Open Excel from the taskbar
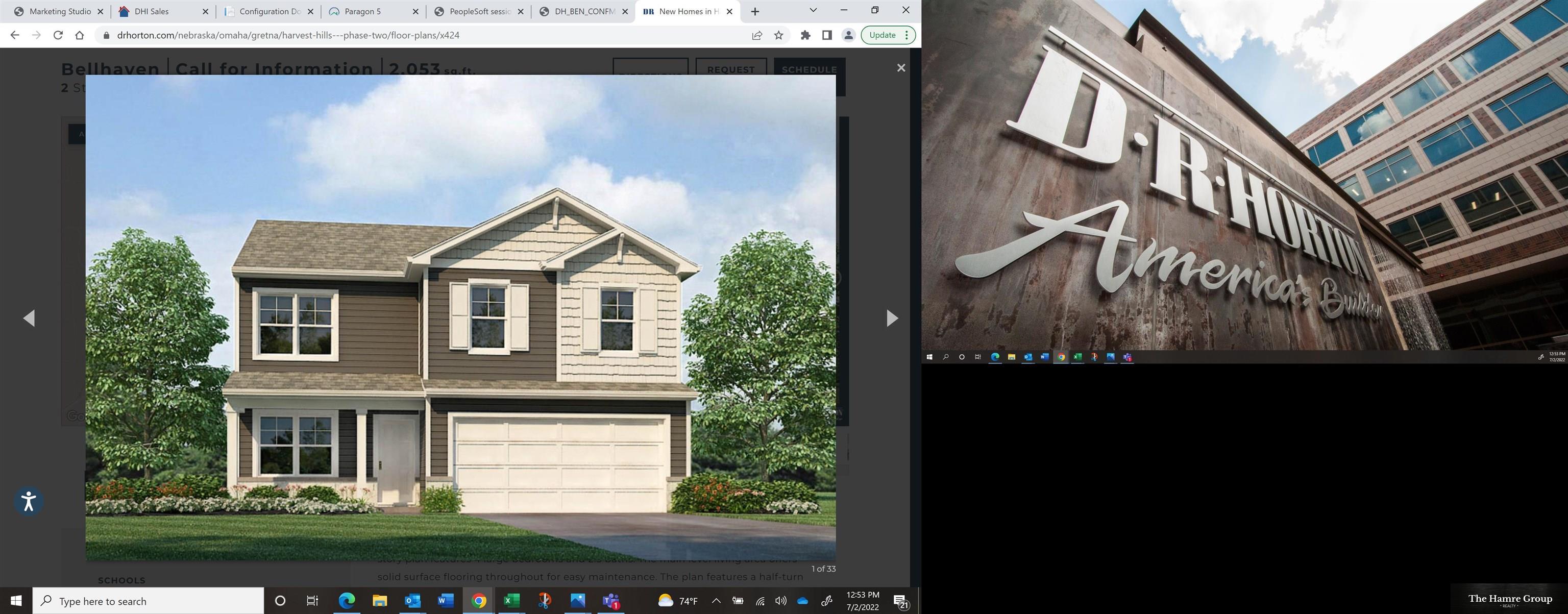The height and width of the screenshot is (614, 1568). (x=512, y=601)
